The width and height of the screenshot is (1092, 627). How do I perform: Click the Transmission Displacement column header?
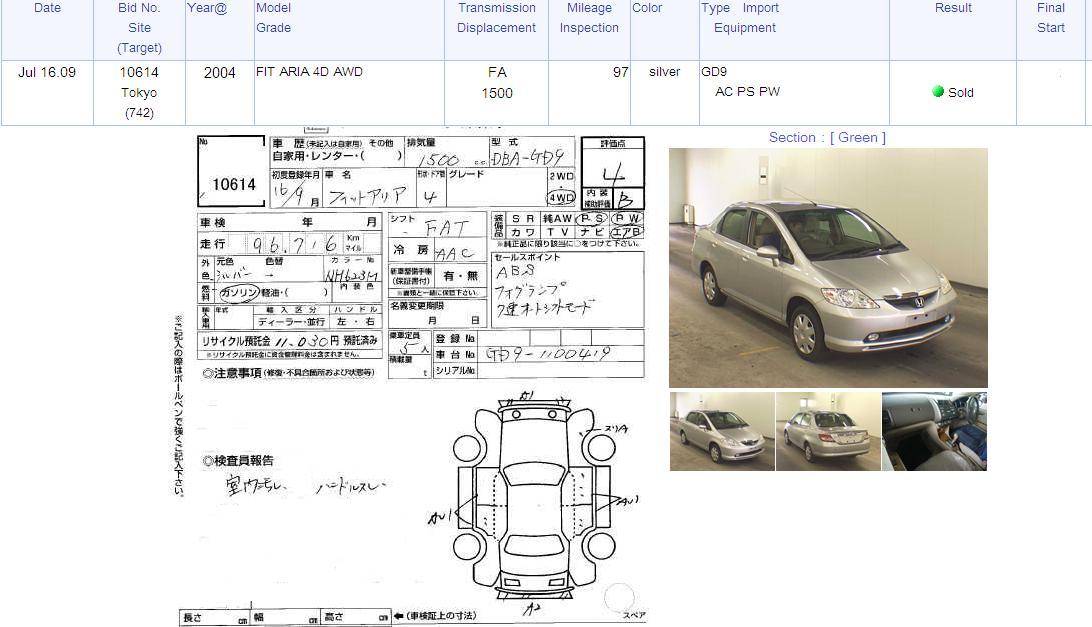pos(497,18)
